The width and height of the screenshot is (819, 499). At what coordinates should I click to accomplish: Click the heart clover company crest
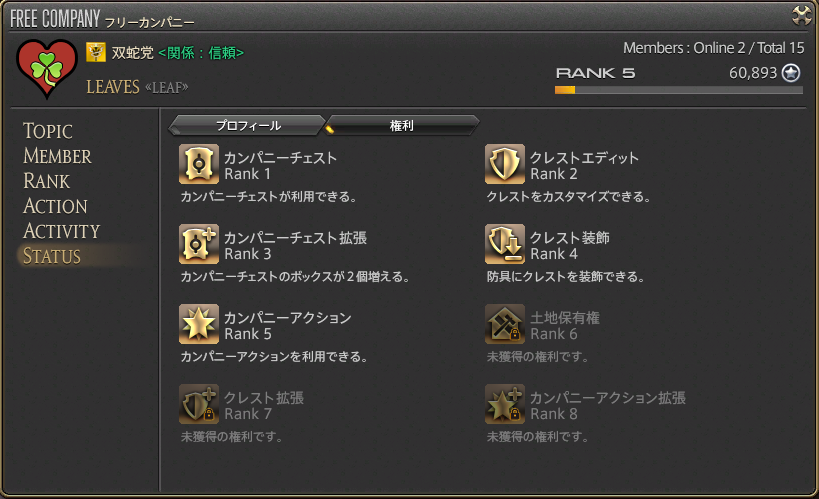pyautogui.click(x=46, y=68)
